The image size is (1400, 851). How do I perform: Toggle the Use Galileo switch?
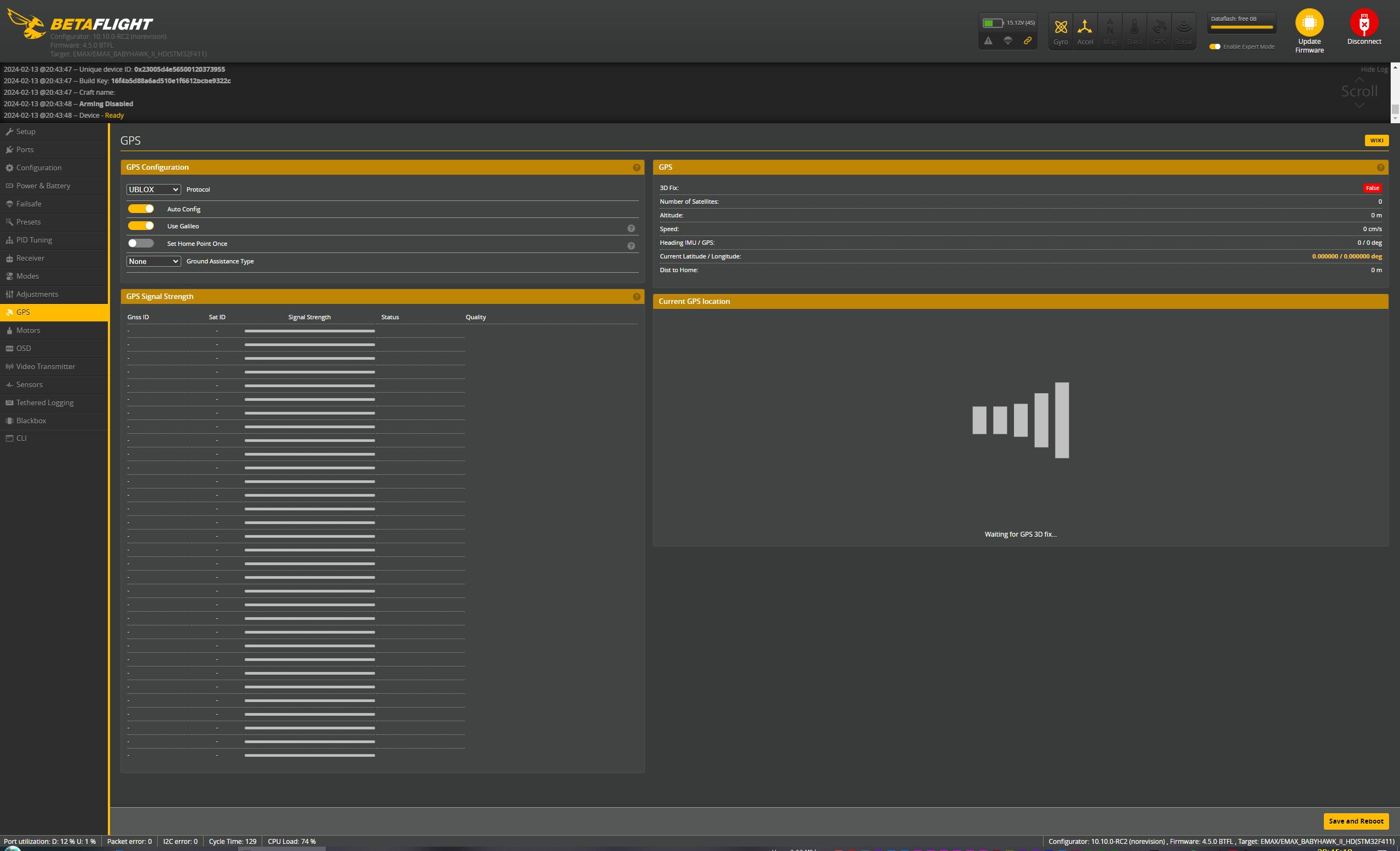tap(141, 226)
